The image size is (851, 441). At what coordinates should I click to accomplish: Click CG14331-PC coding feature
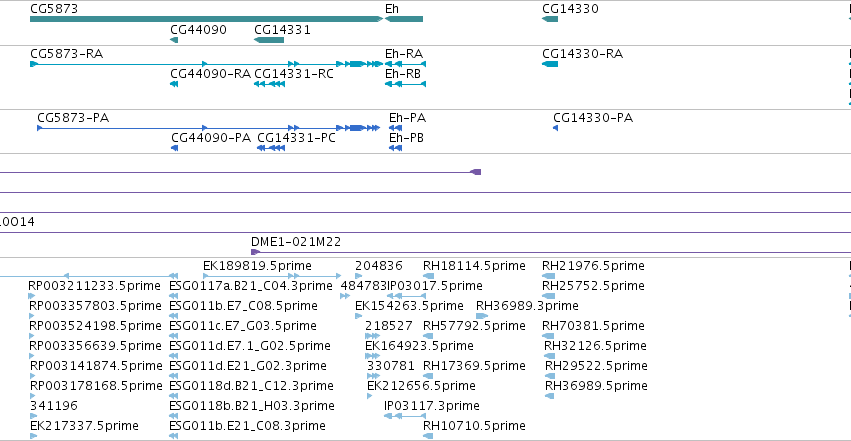(x=271, y=148)
